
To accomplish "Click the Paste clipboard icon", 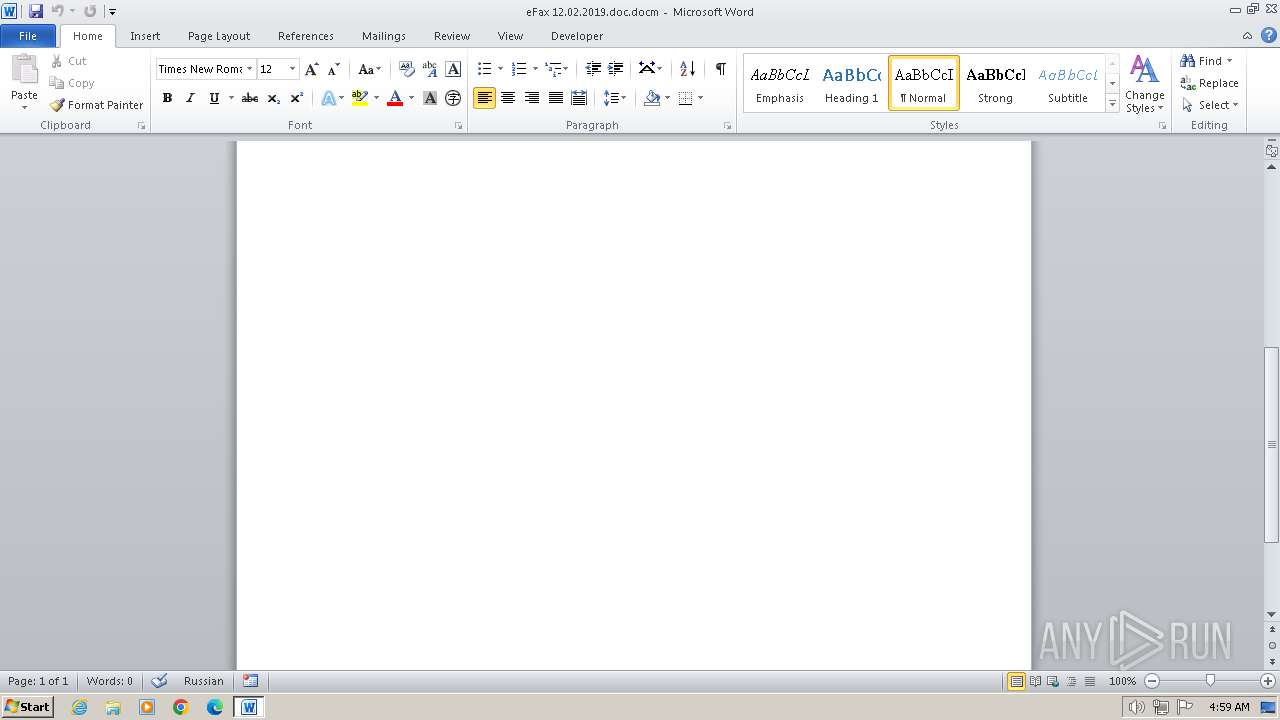I will [x=24, y=71].
